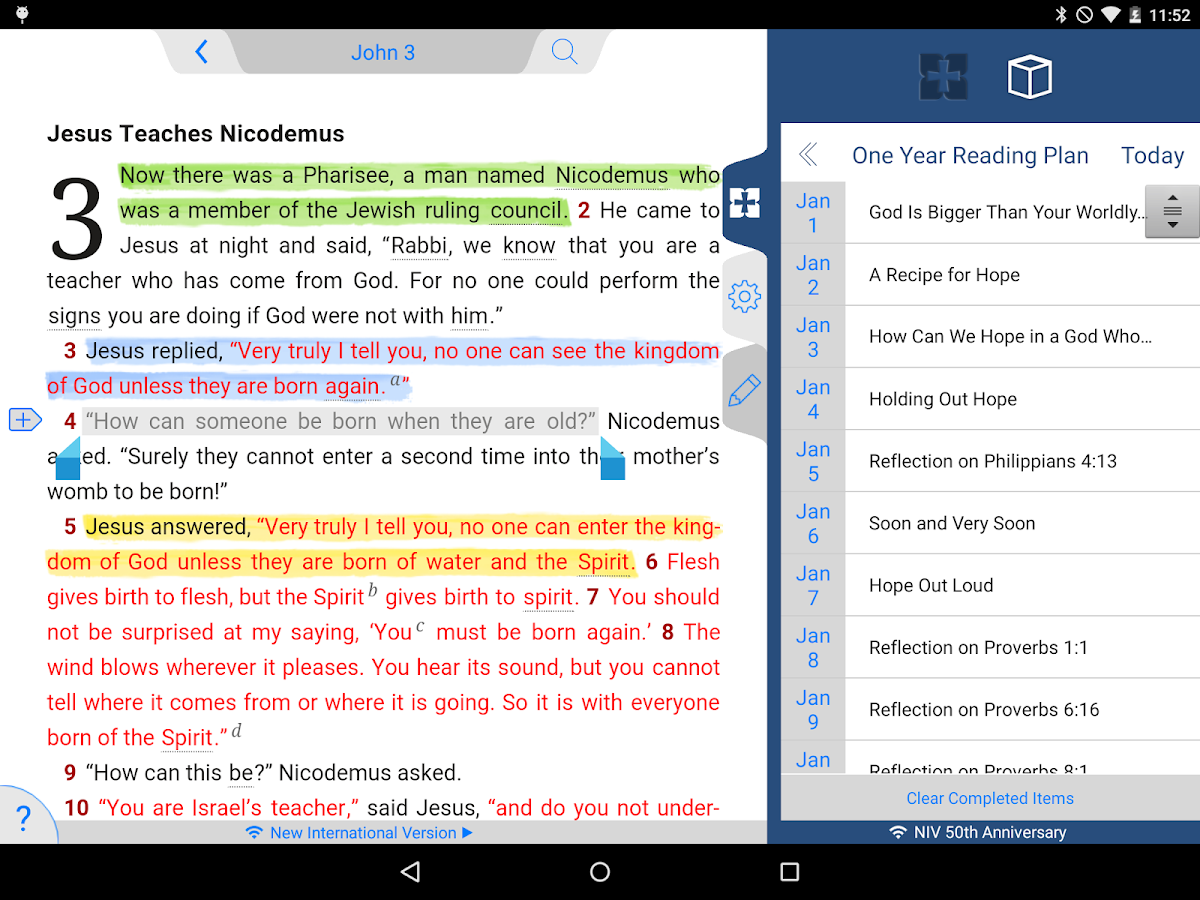The image size is (1200, 900).
Task: Open 'How Can We Hope in a God Who' reading
Action: coord(1023,337)
